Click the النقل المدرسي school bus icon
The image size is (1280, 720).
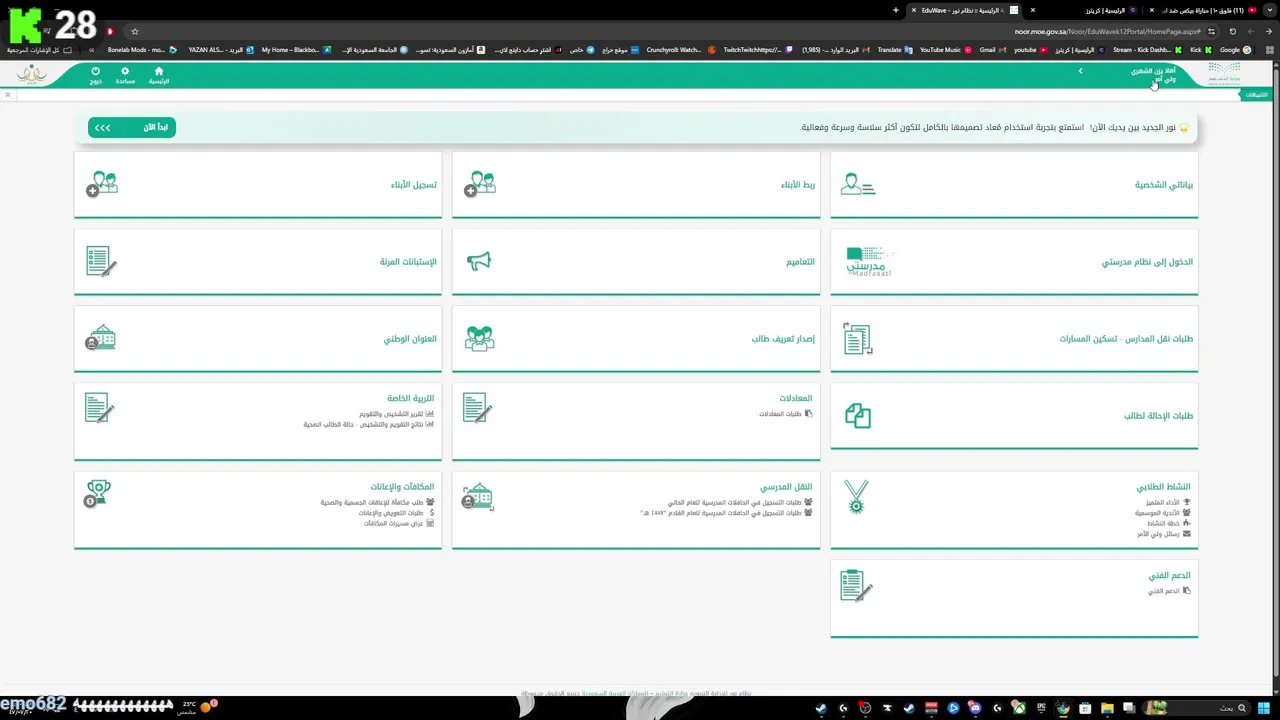pyautogui.click(x=478, y=496)
